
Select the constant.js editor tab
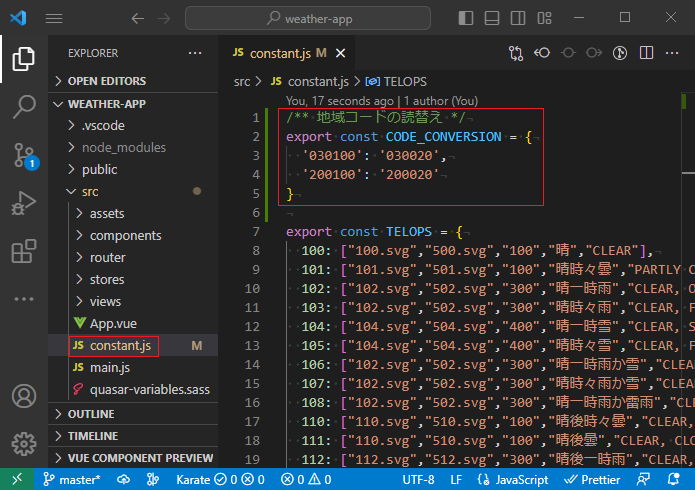(x=287, y=53)
